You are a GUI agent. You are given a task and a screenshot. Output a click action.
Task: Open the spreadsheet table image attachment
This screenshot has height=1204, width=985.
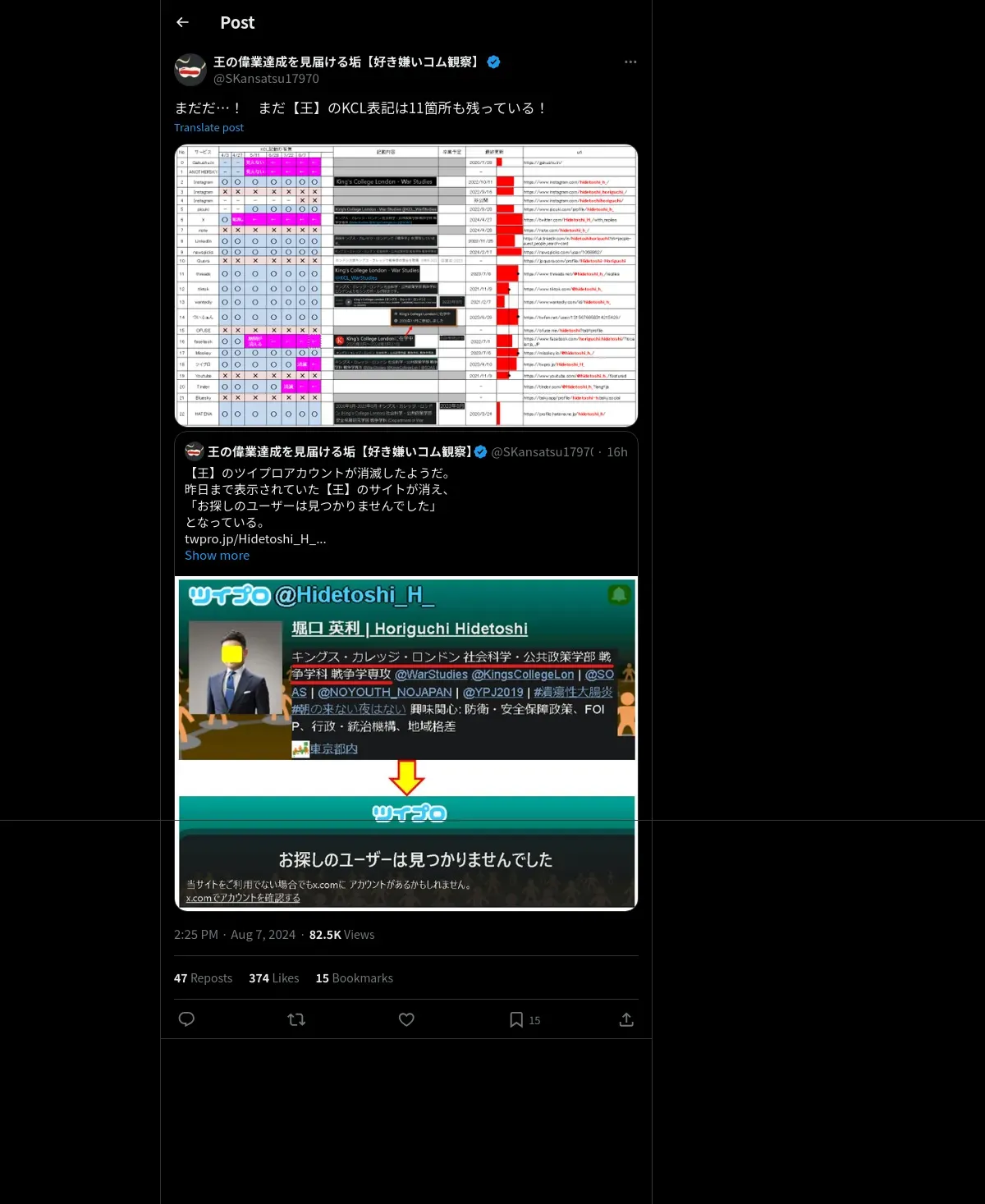tap(406, 286)
